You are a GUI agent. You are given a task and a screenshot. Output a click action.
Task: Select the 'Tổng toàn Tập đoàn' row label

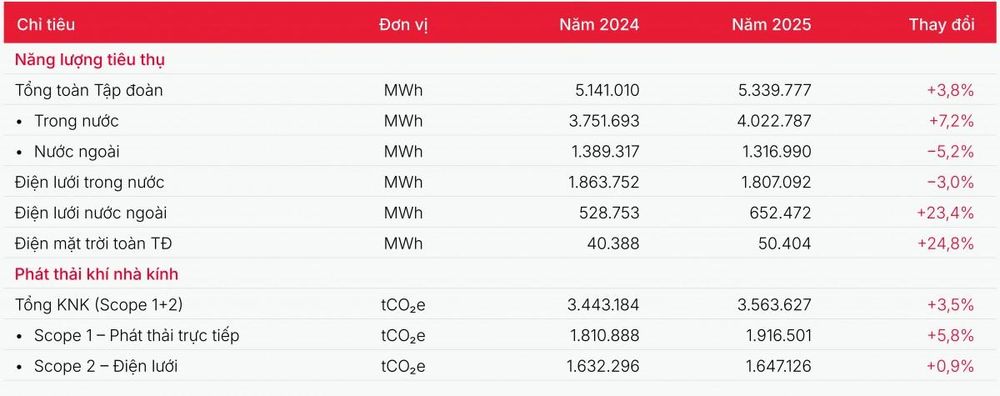pos(89,91)
